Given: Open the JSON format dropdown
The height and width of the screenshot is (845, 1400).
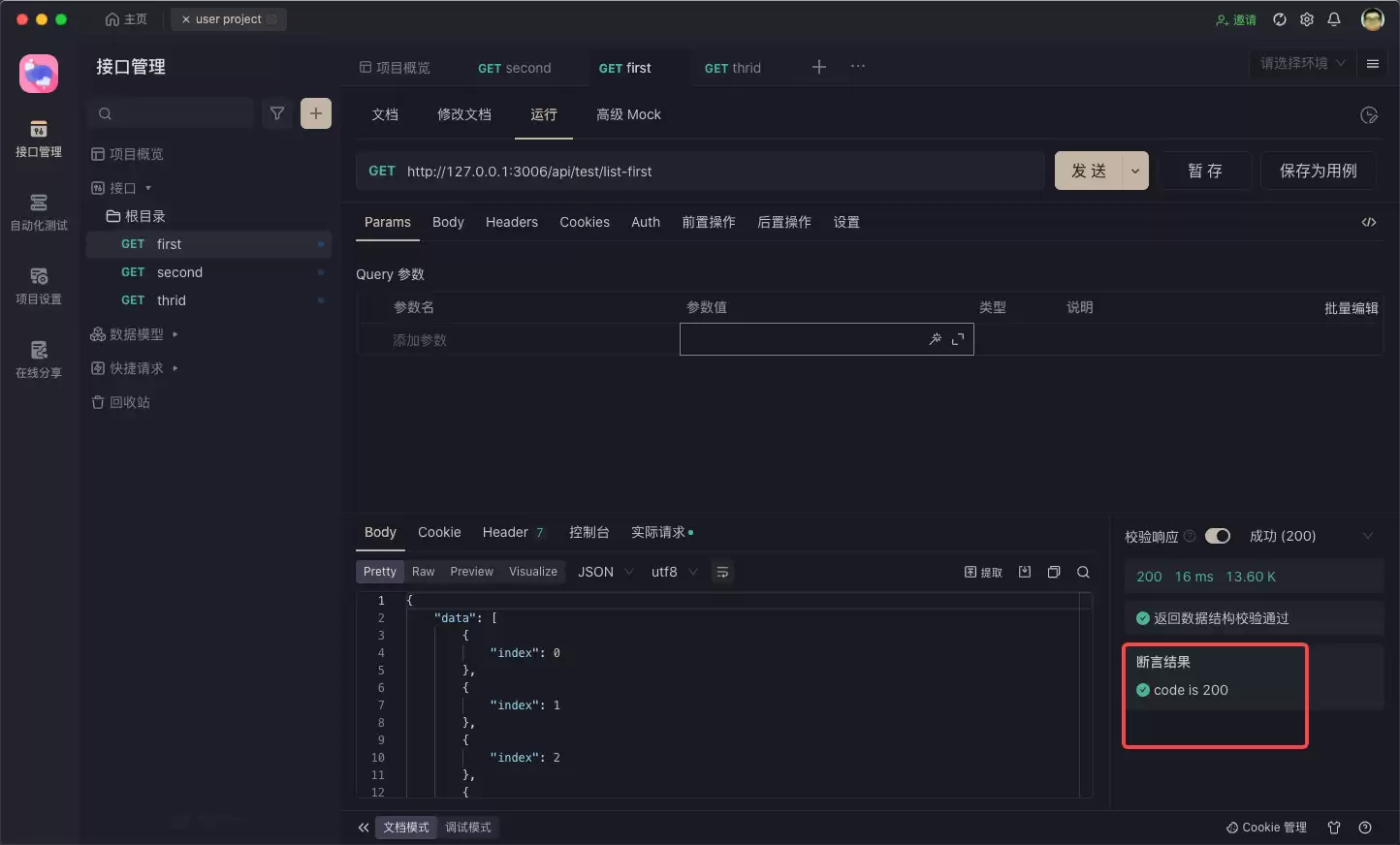Looking at the screenshot, I should click(605, 572).
